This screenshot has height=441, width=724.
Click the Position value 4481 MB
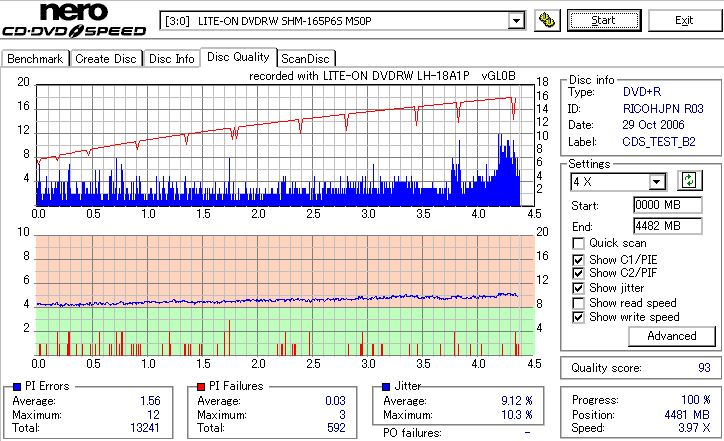[688, 415]
